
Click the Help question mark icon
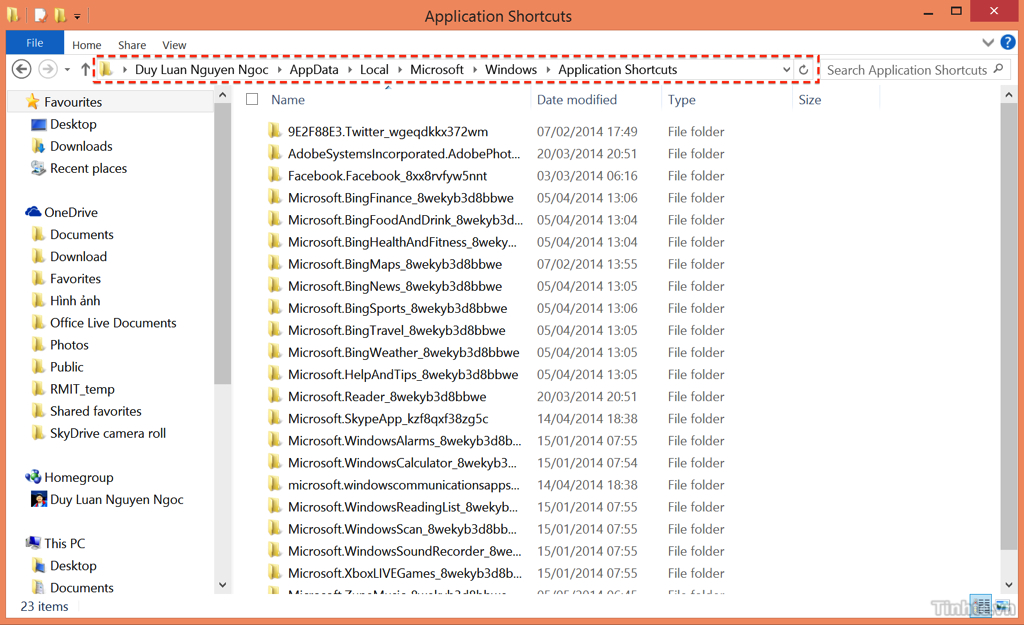[x=1008, y=44]
